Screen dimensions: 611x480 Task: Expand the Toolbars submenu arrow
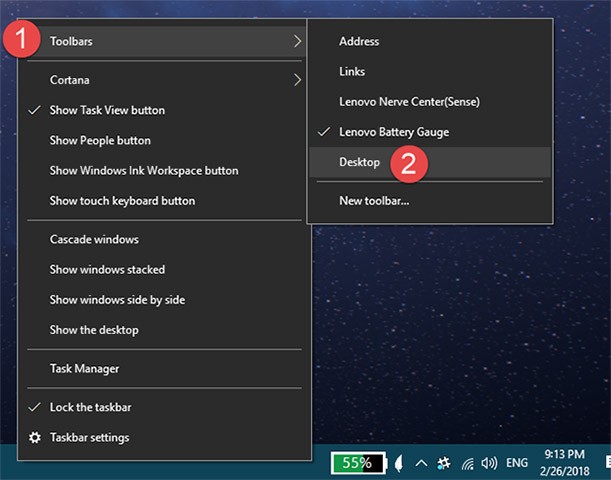click(297, 41)
